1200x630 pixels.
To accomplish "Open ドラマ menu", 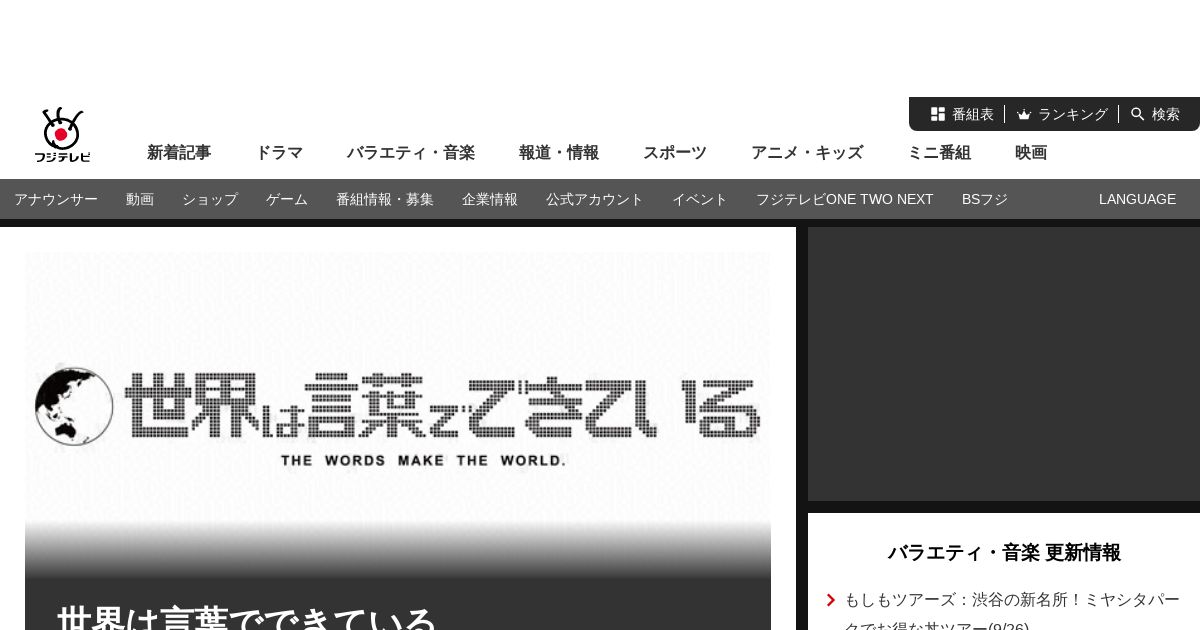I will (x=279, y=152).
